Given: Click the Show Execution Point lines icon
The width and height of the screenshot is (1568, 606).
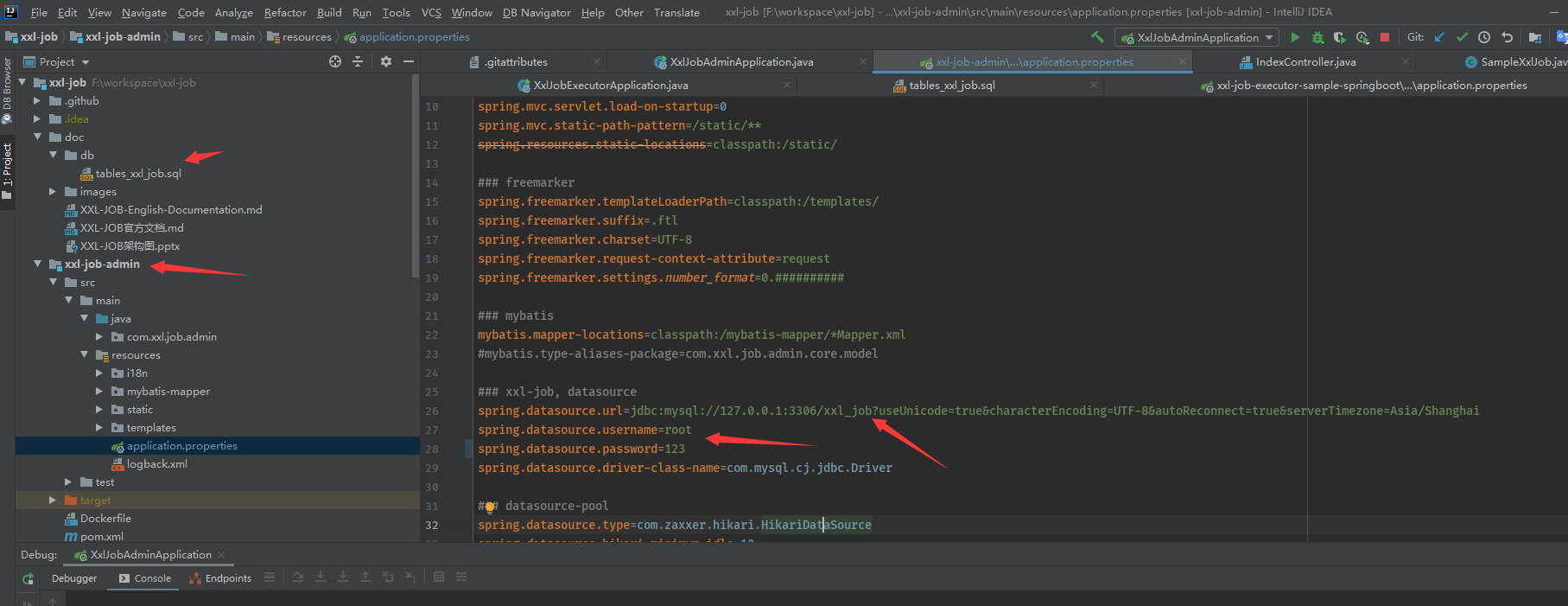Looking at the screenshot, I should tap(270, 577).
